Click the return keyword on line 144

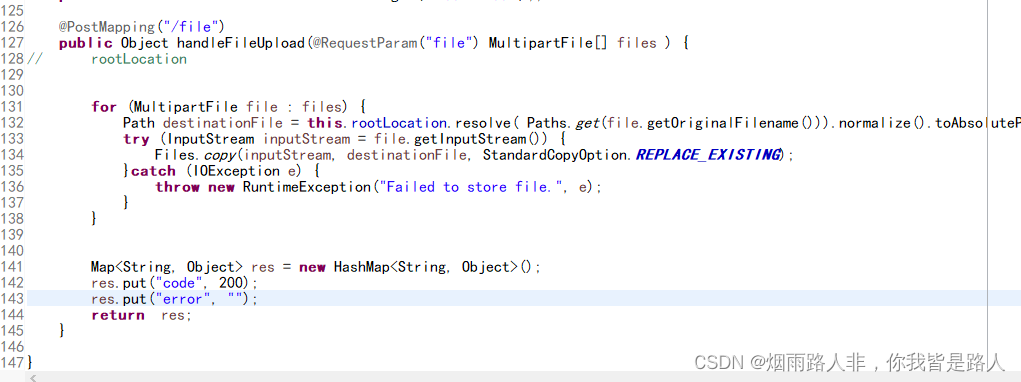pos(118,315)
